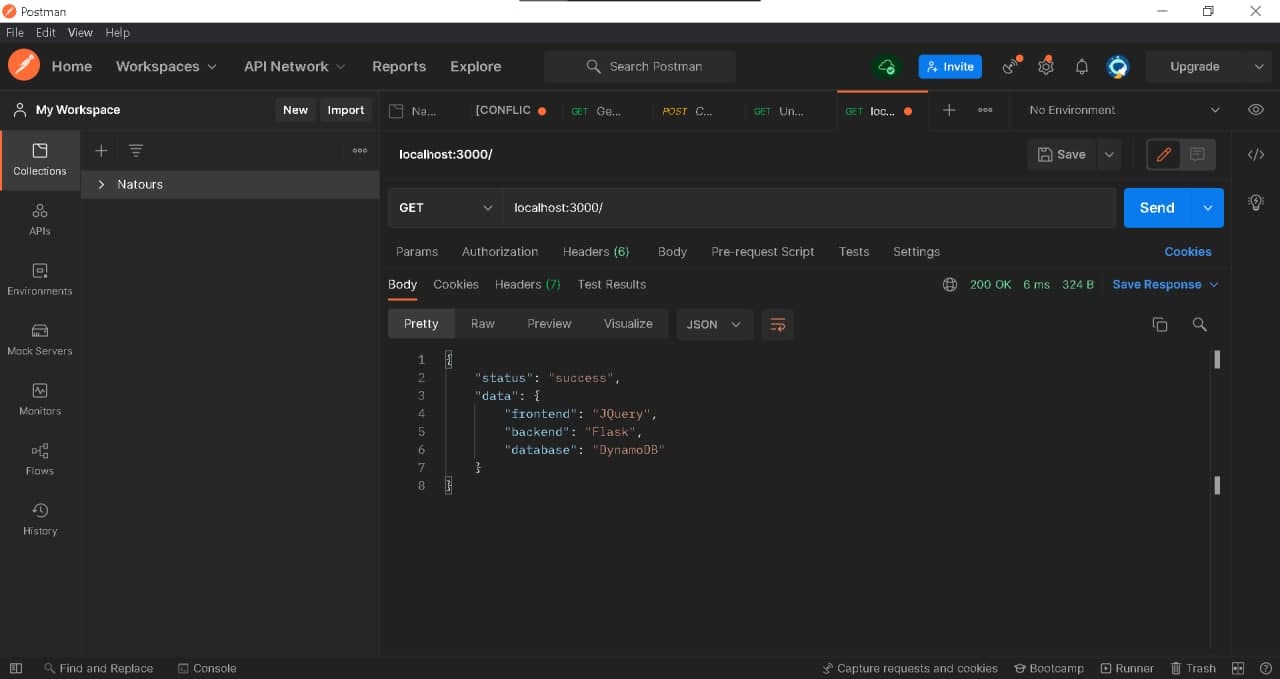Open the No Environment selector dropdown
Screen dimensions: 1280x679
point(1125,110)
